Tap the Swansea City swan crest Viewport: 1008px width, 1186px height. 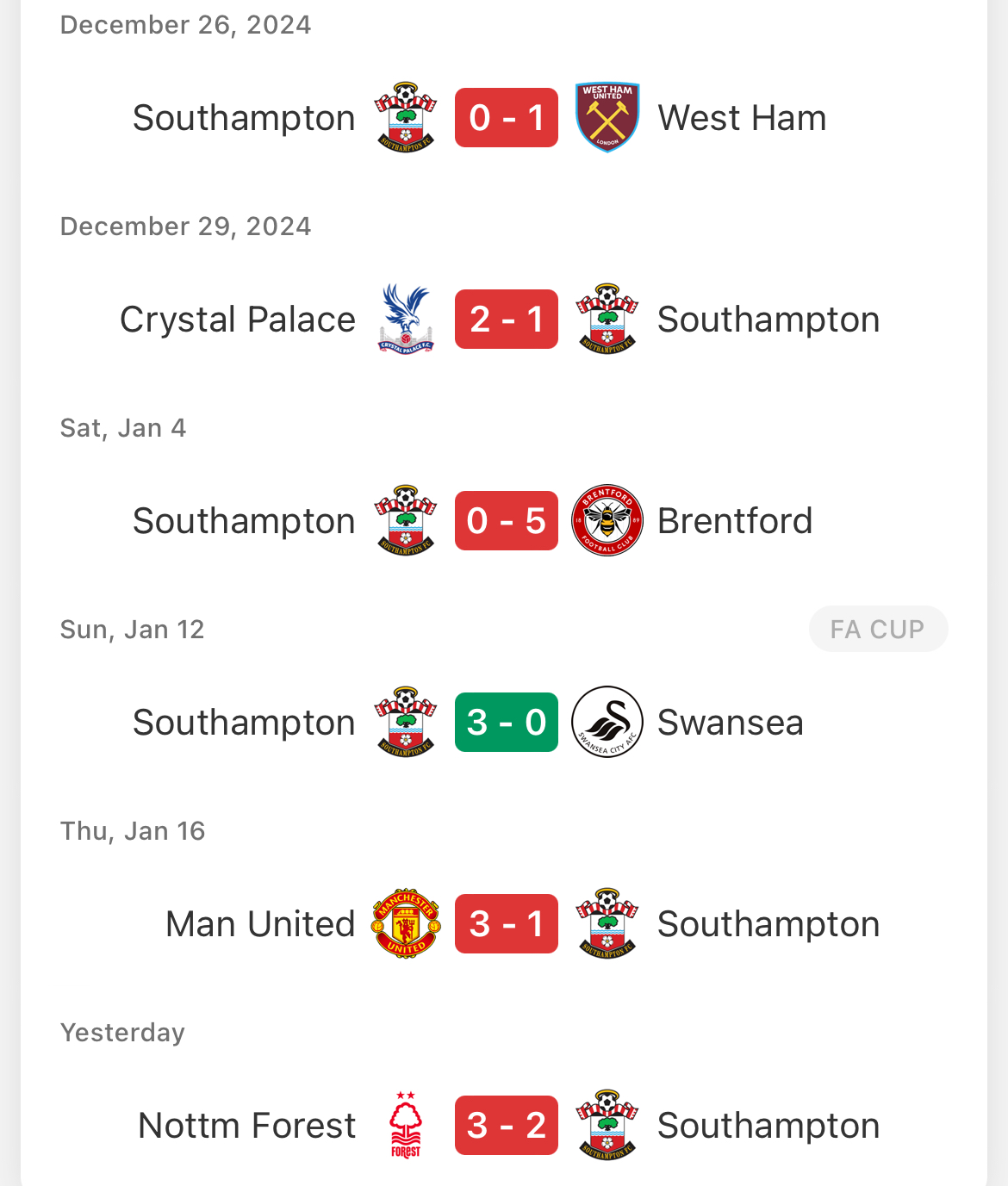pos(607,722)
